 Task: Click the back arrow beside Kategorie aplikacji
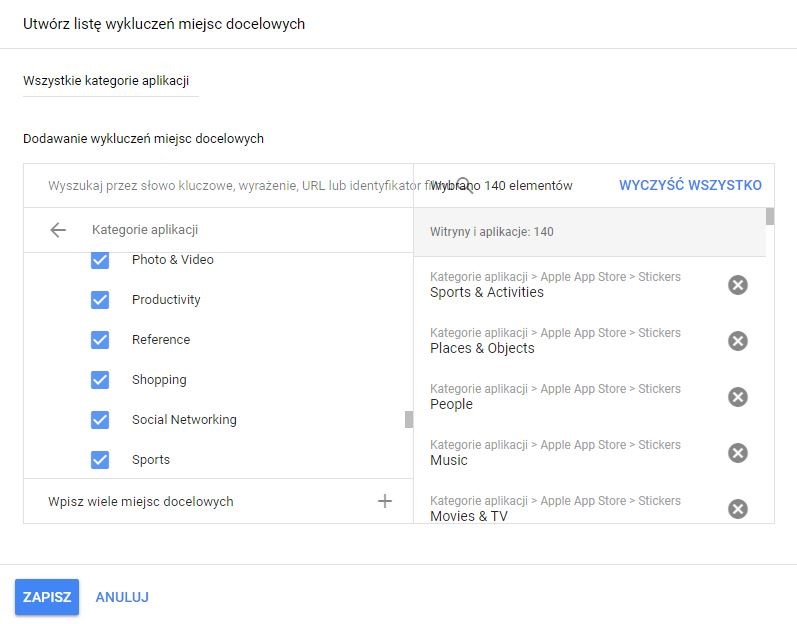click(58, 230)
